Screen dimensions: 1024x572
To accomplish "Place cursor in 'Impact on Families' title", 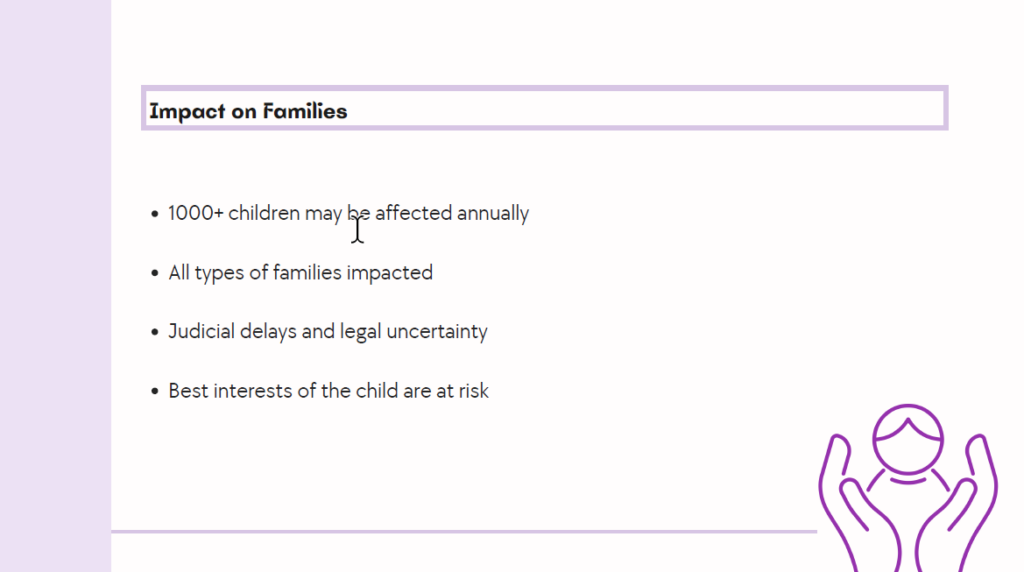I will tap(248, 111).
